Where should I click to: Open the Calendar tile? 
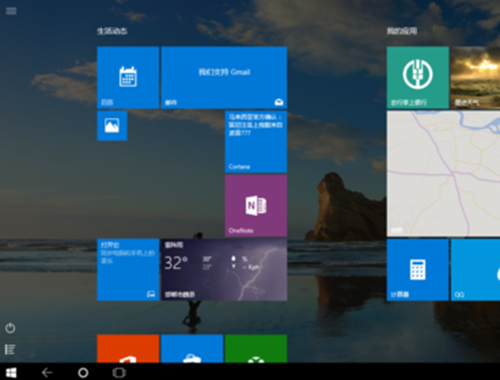click(x=128, y=77)
